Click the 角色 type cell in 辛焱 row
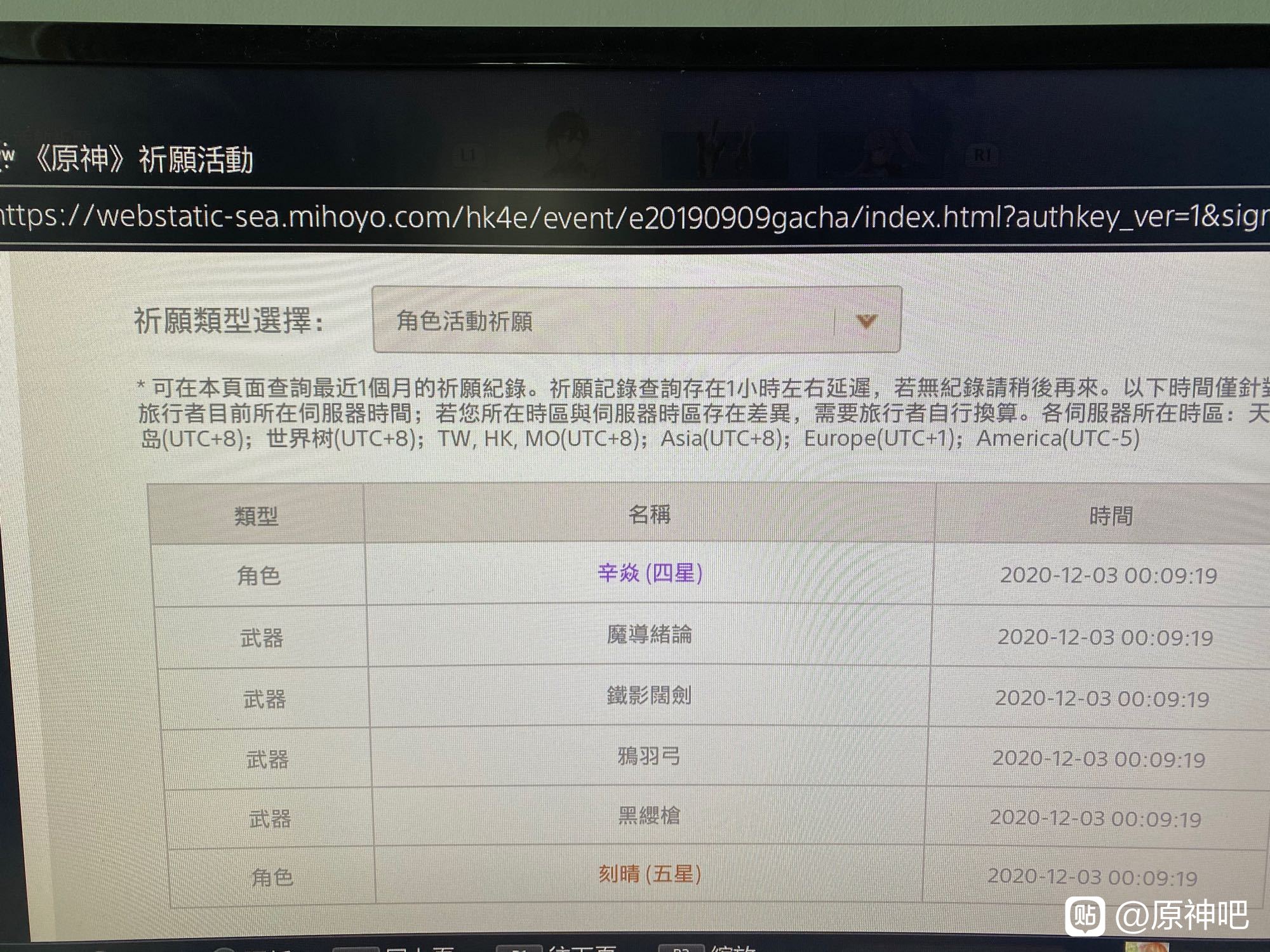Image resolution: width=1270 pixels, height=952 pixels. tap(259, 576)
